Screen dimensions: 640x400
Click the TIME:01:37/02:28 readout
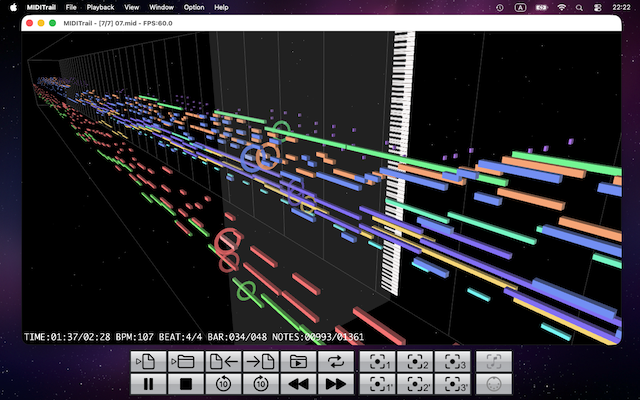67,337
